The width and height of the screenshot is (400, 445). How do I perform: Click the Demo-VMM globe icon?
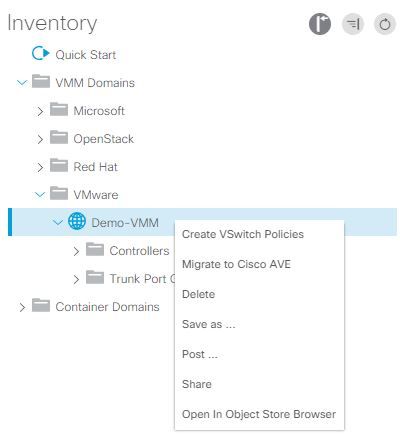click(77, 221)
